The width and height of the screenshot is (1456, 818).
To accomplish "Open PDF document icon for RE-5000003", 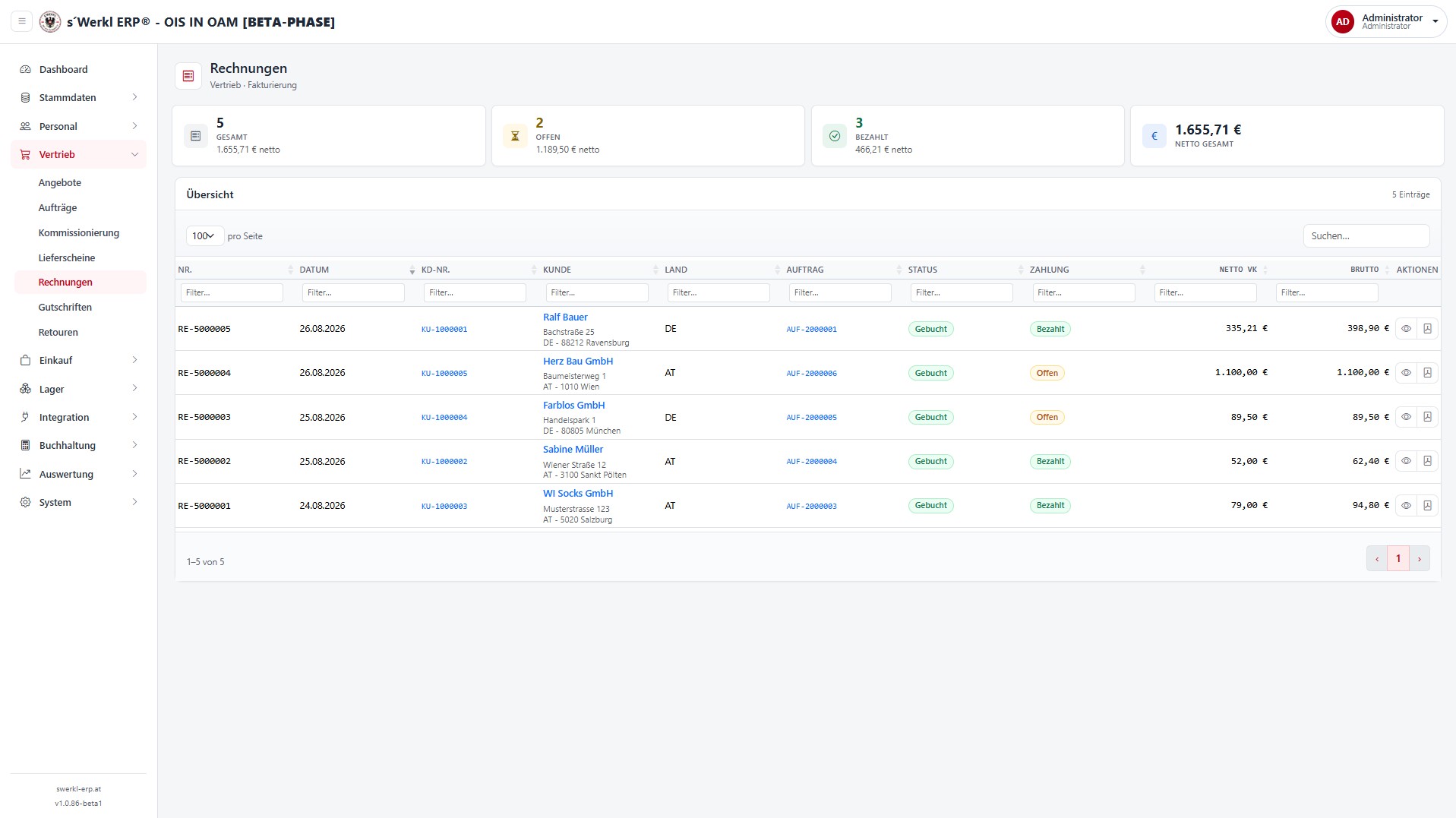I will (1427, 417).
